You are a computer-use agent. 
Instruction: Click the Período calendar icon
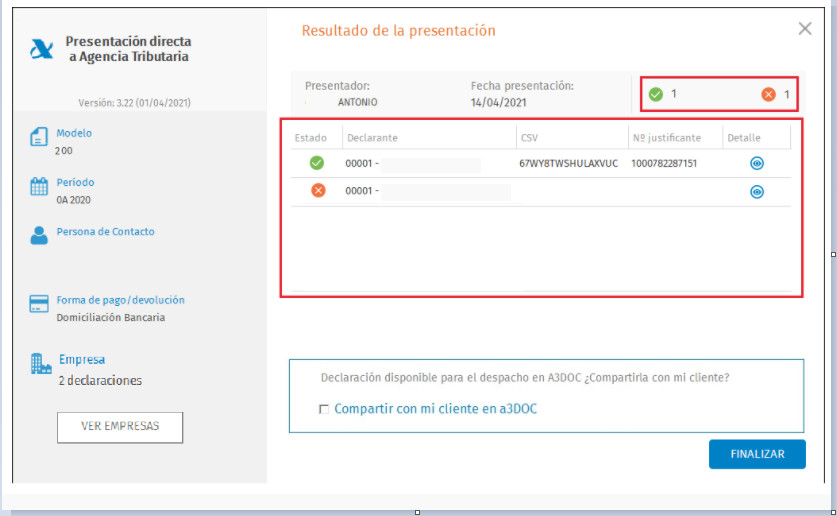click(38, 186)
